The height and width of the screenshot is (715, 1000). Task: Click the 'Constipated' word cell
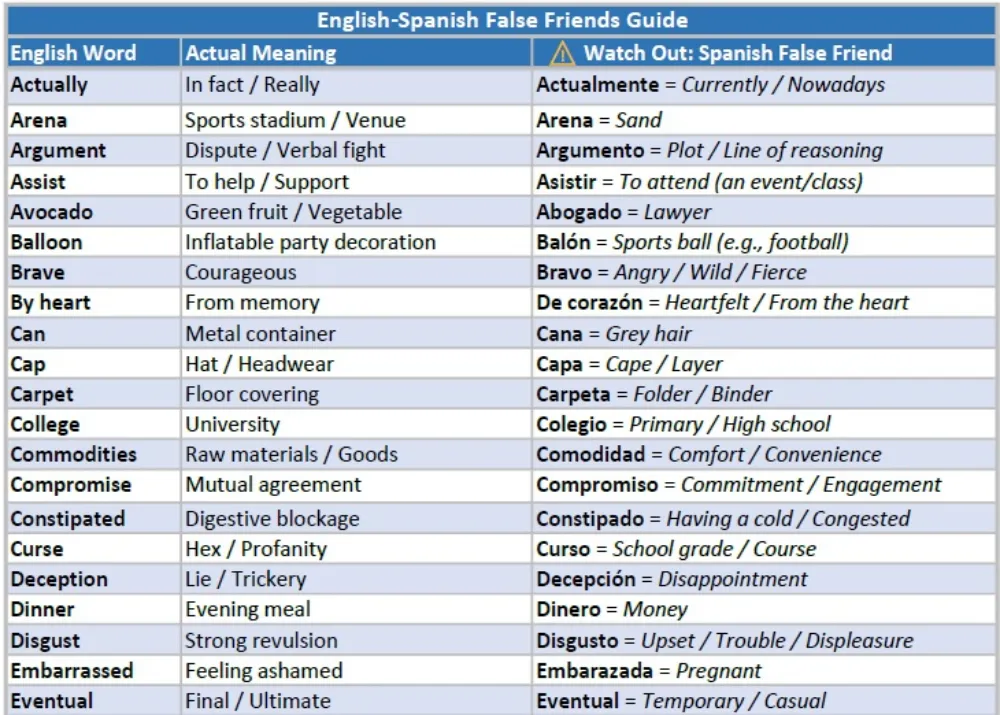click(94, 519)
